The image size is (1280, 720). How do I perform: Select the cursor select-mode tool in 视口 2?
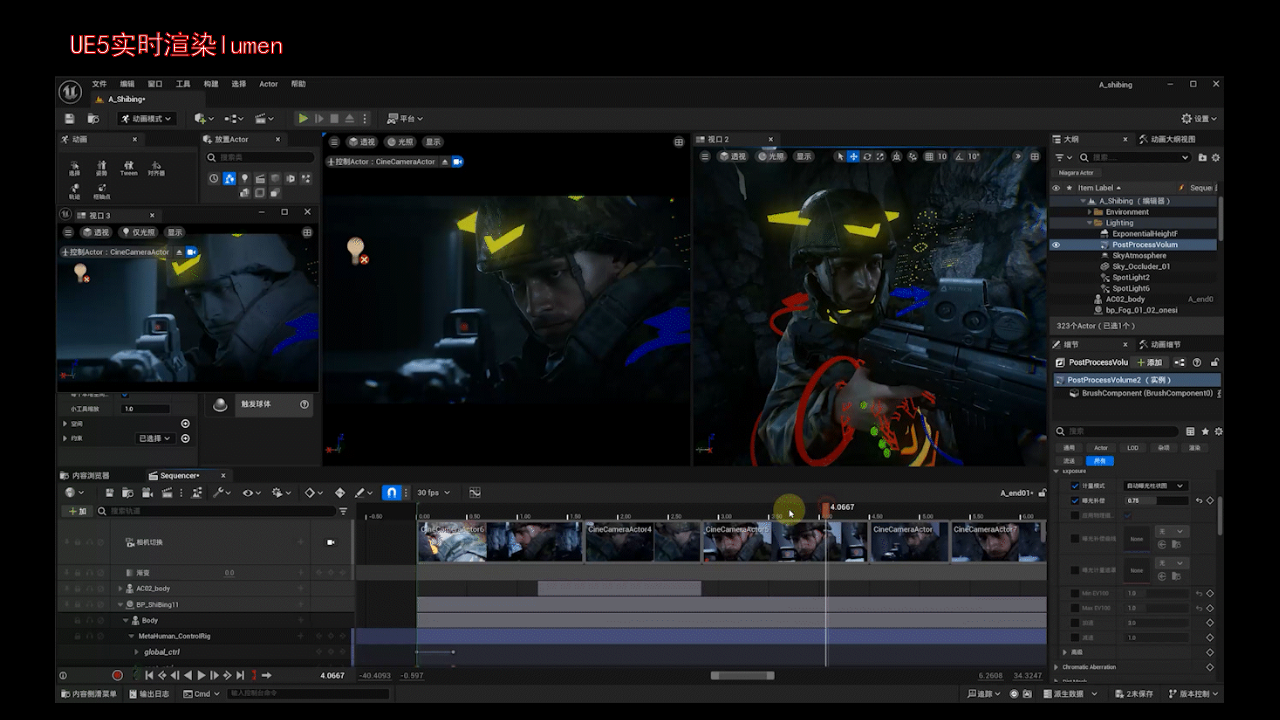coord(840,156)
